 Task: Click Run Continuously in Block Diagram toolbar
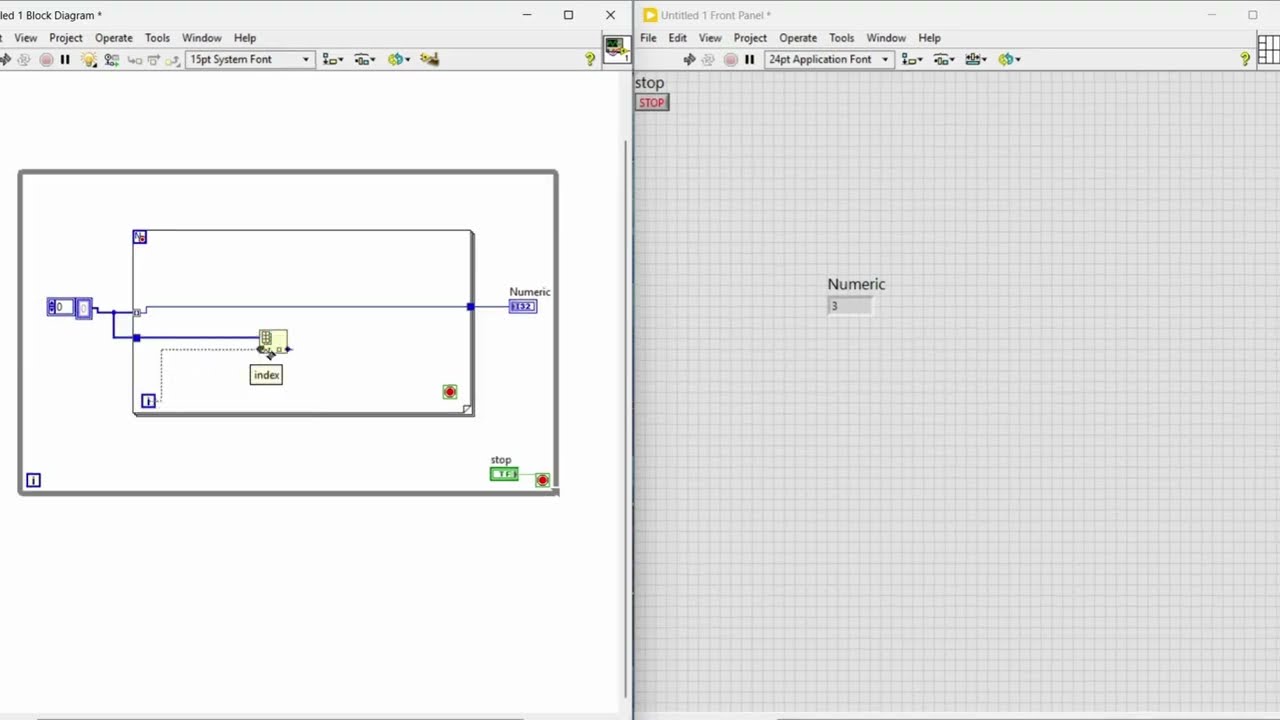pos(25,60)
